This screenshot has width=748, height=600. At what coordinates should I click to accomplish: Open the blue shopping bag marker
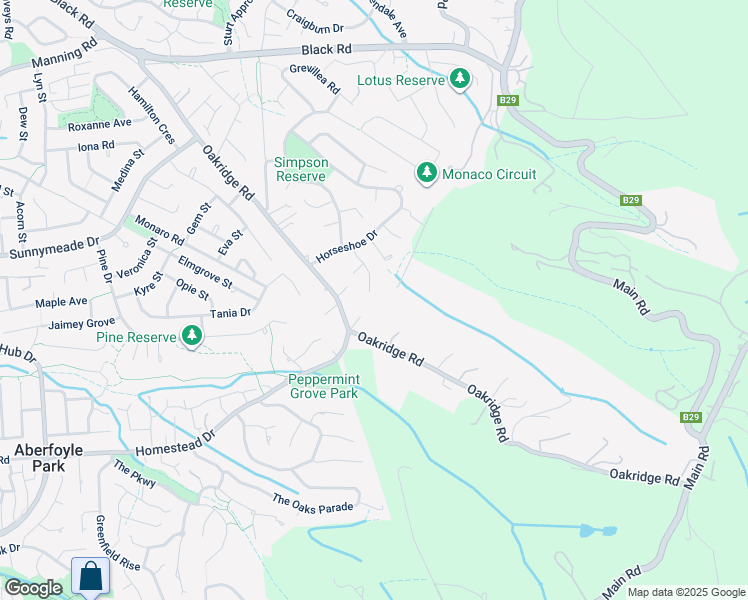tap(91, 577)
